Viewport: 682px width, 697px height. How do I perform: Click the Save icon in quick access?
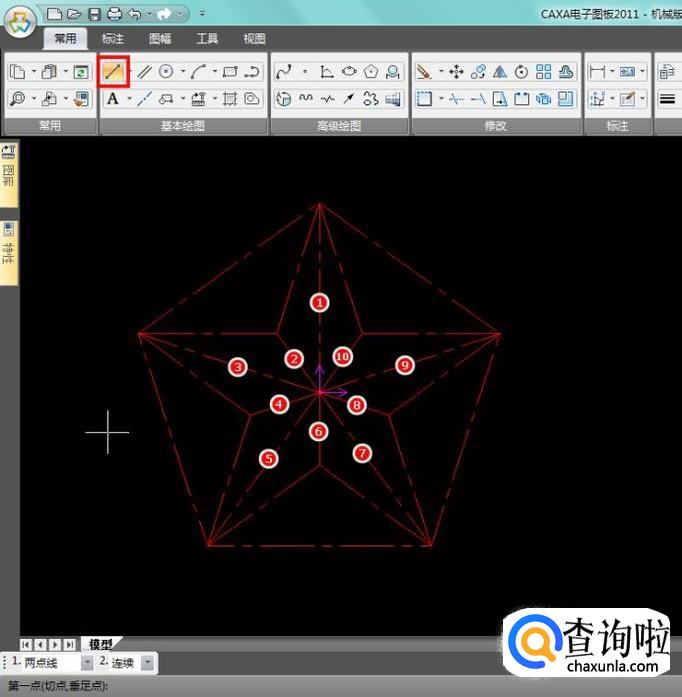pos(95,14)
